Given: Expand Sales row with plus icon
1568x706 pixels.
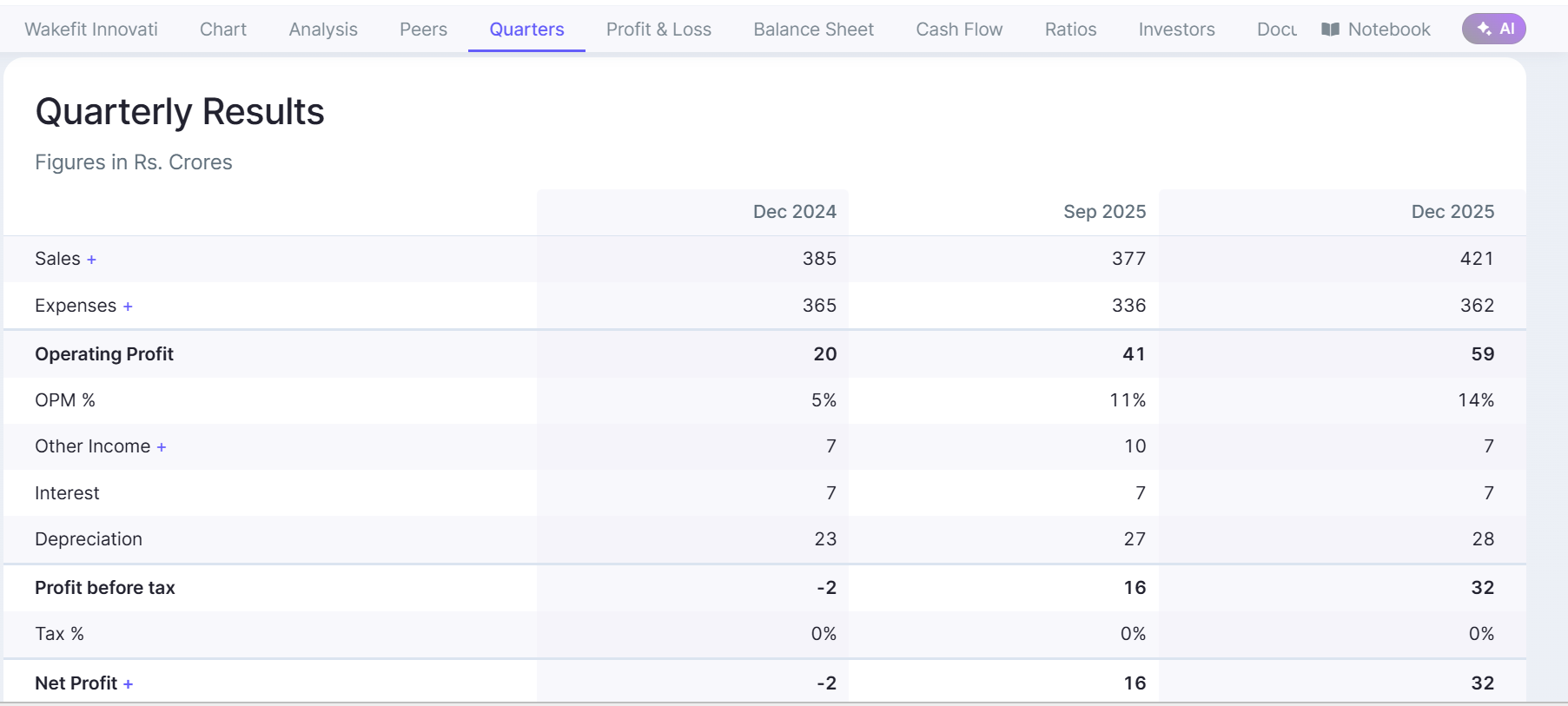Looking at the screenshot, I should [91, 260].
